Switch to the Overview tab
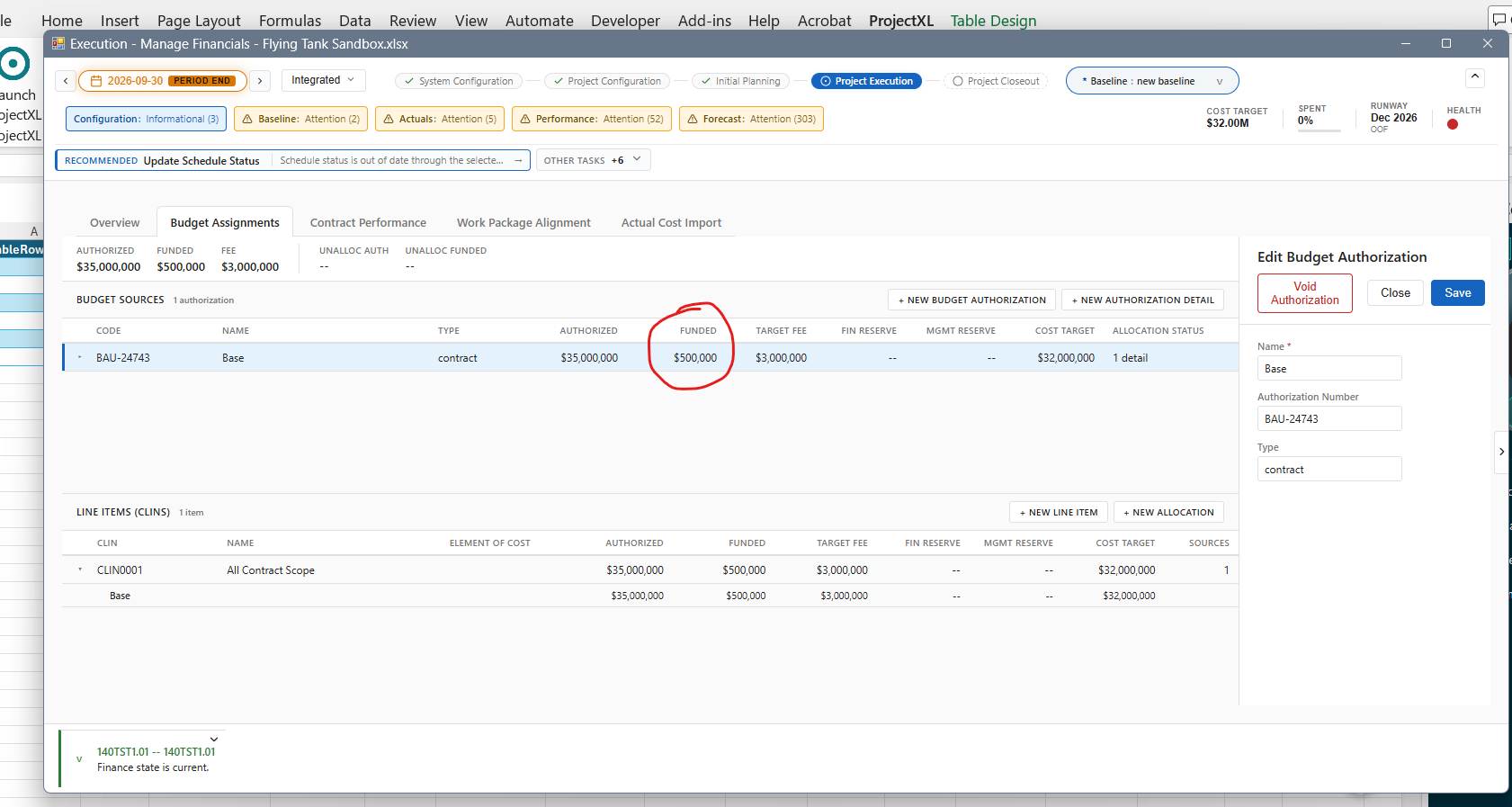This screenshot has height=807, width=1512. click(x=115, y=222)
